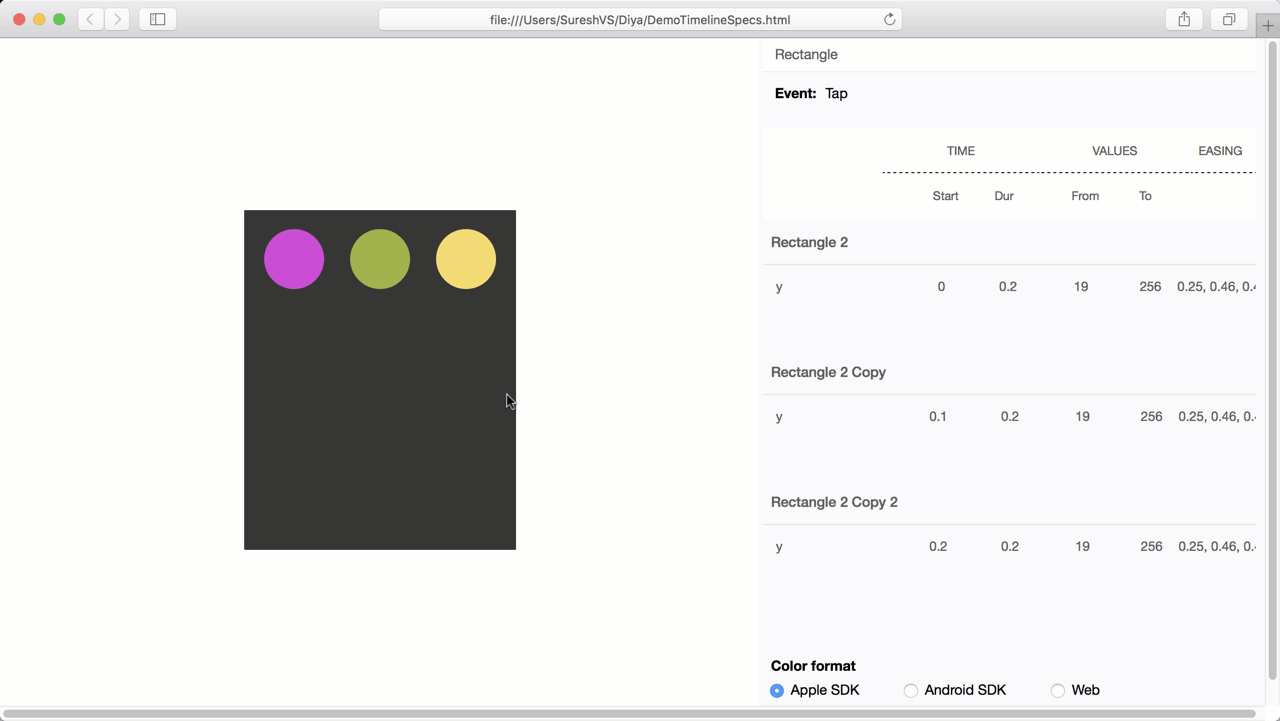Navigate forward using the browser forward arrow
Viewport: 1280px width, 721px height.
(117, 18)
